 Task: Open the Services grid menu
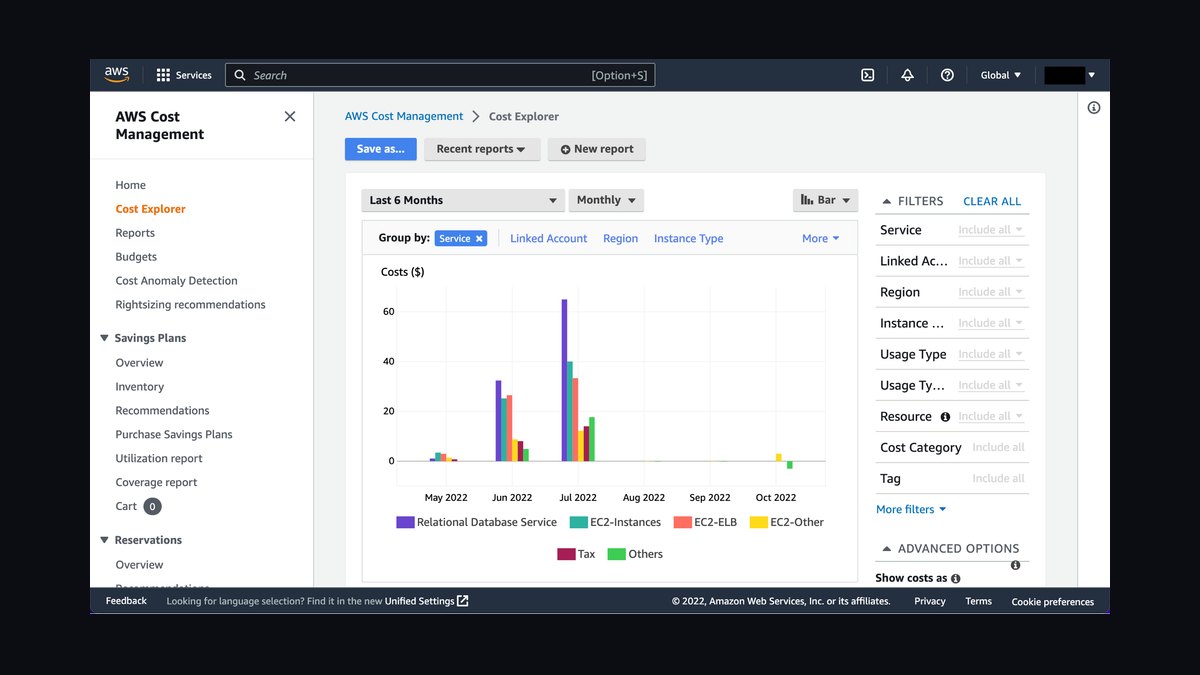click(x=184, y=75)
